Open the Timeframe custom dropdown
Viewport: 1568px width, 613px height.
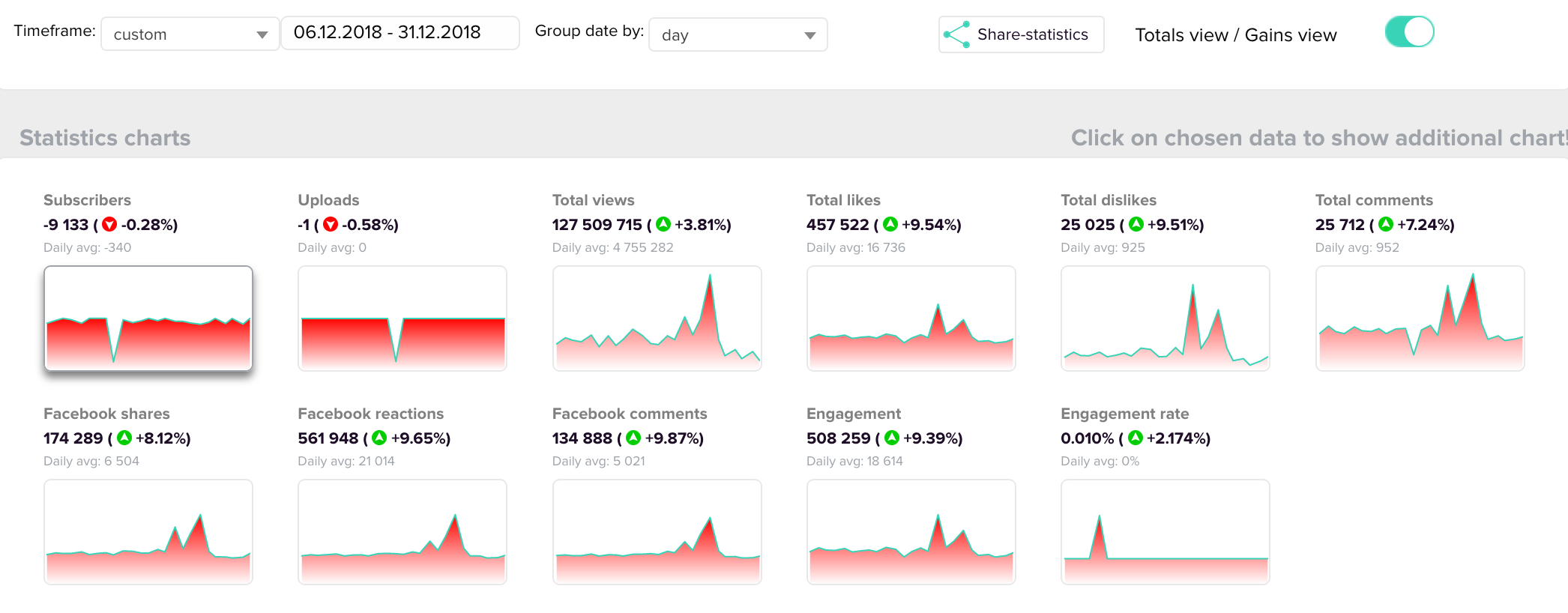point(190,34)
